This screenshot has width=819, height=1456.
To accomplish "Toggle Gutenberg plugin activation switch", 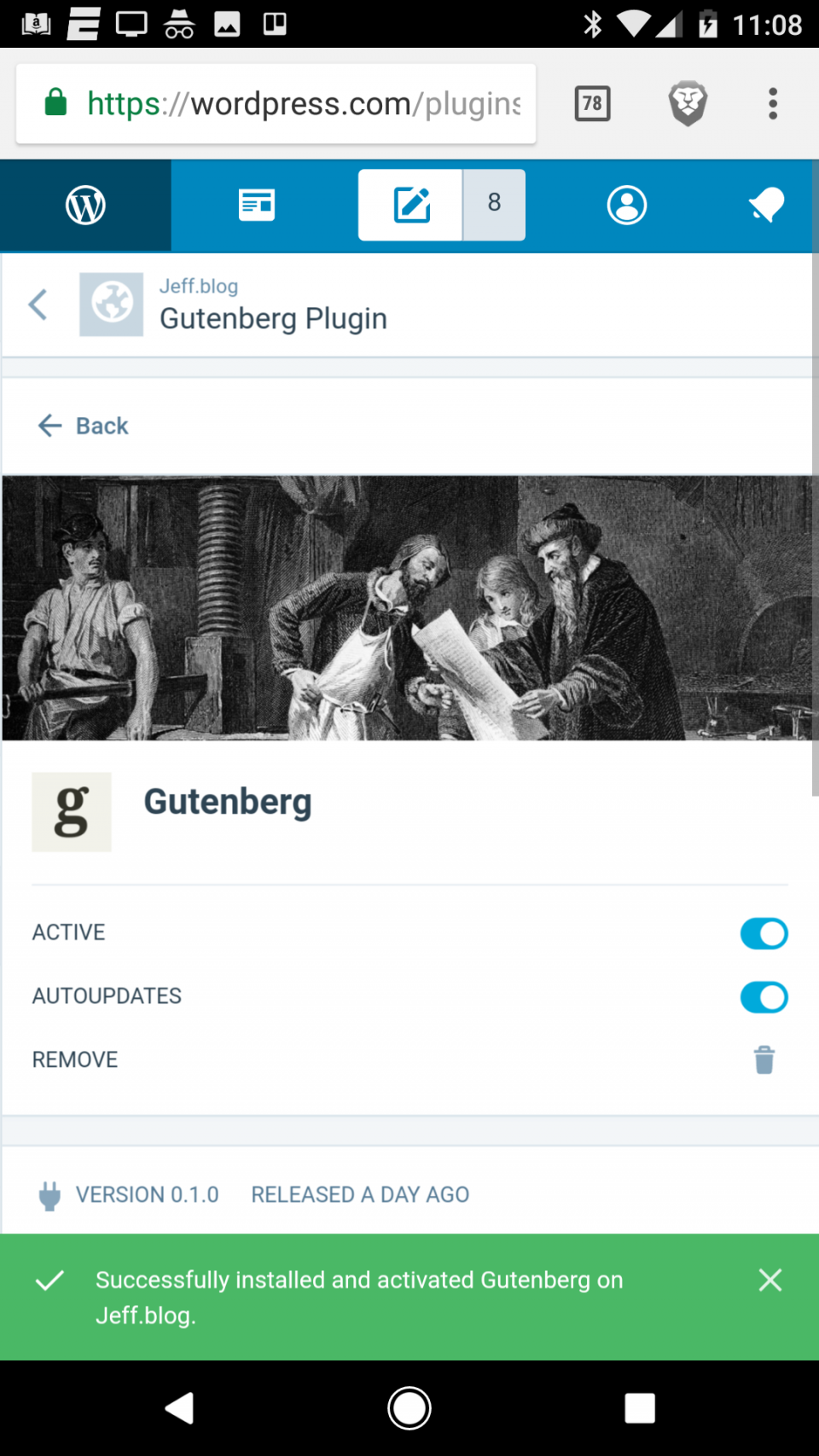I will [764, 933].
